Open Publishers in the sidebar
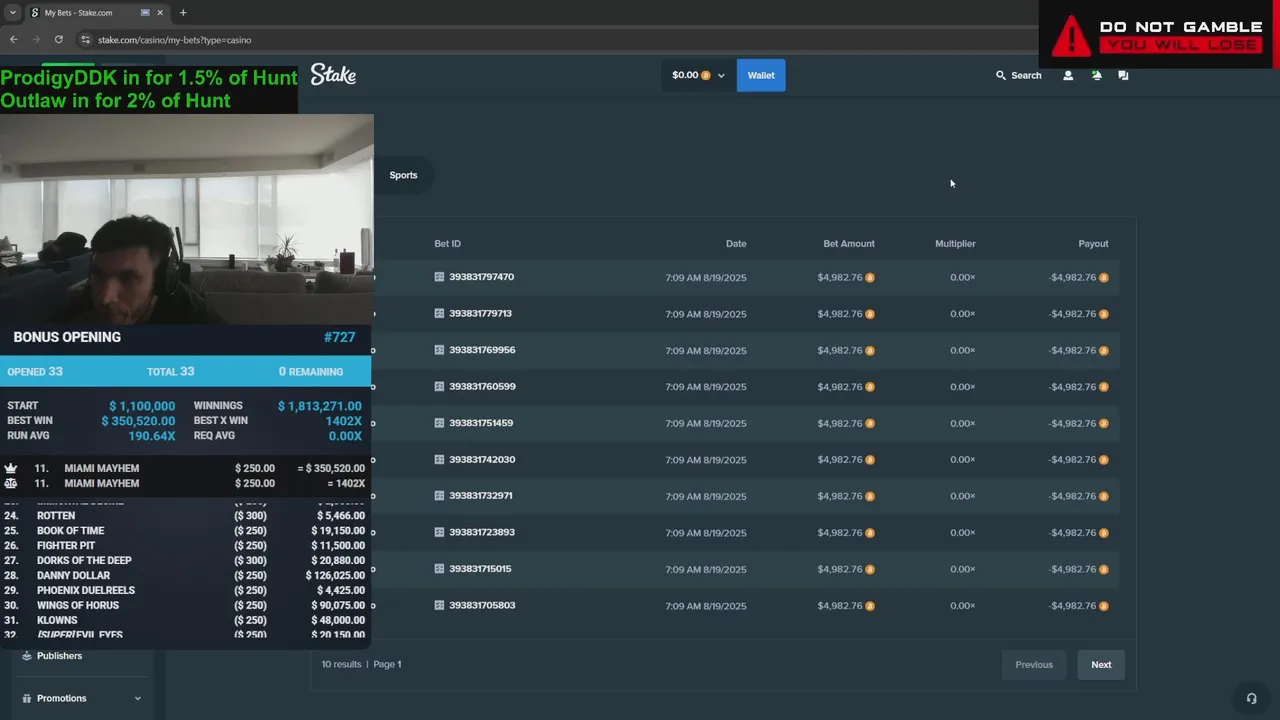 coord(59,656)
